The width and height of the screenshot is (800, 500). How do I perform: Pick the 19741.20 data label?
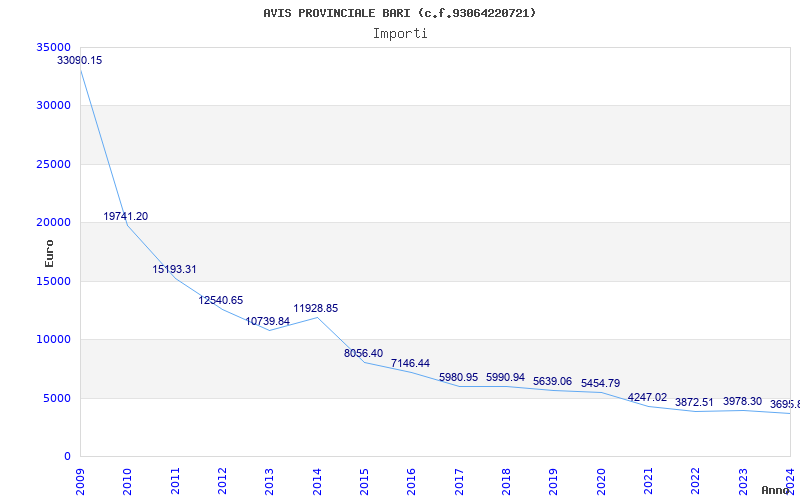[x=126, y=216]
